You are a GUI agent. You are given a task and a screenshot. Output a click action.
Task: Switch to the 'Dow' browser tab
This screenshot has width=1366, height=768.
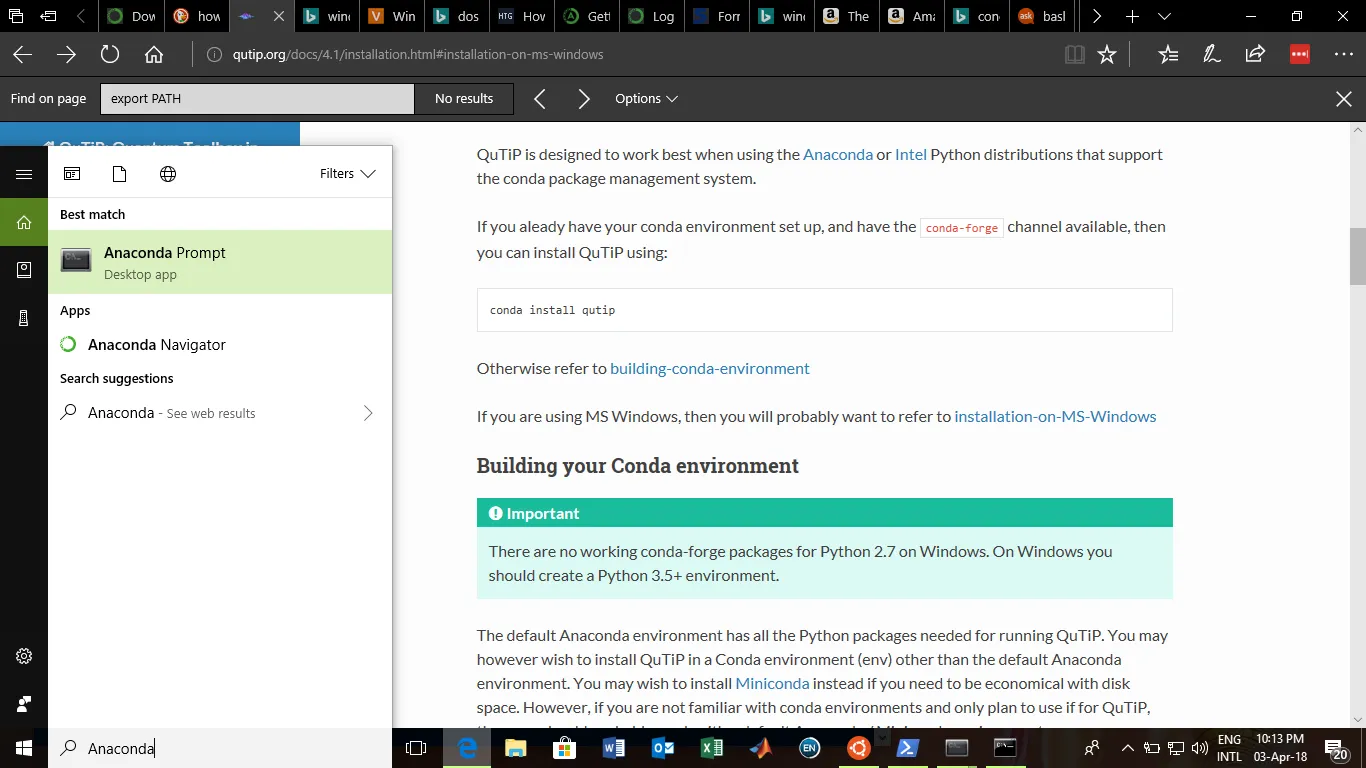pyautogui.click(x=132, y=16)
